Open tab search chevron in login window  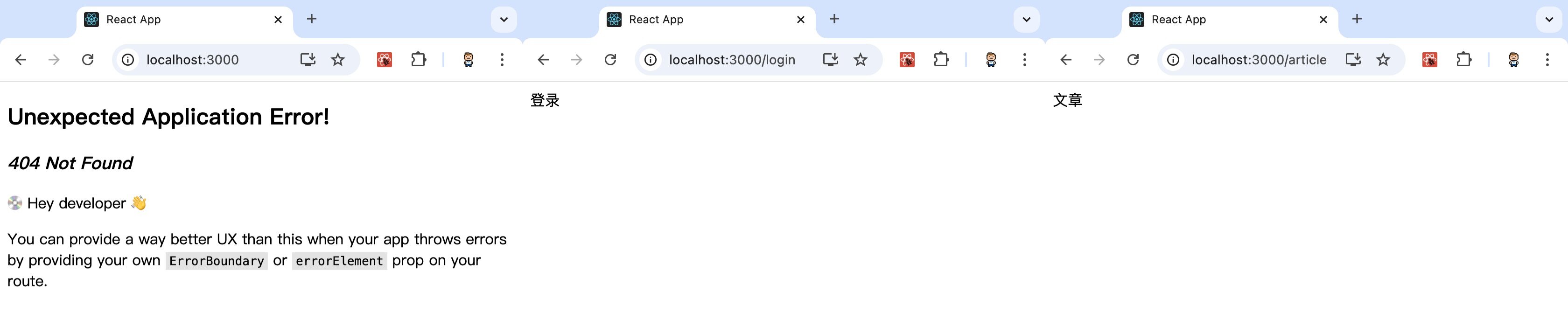pyautogui.click(x=1026, y=20)
